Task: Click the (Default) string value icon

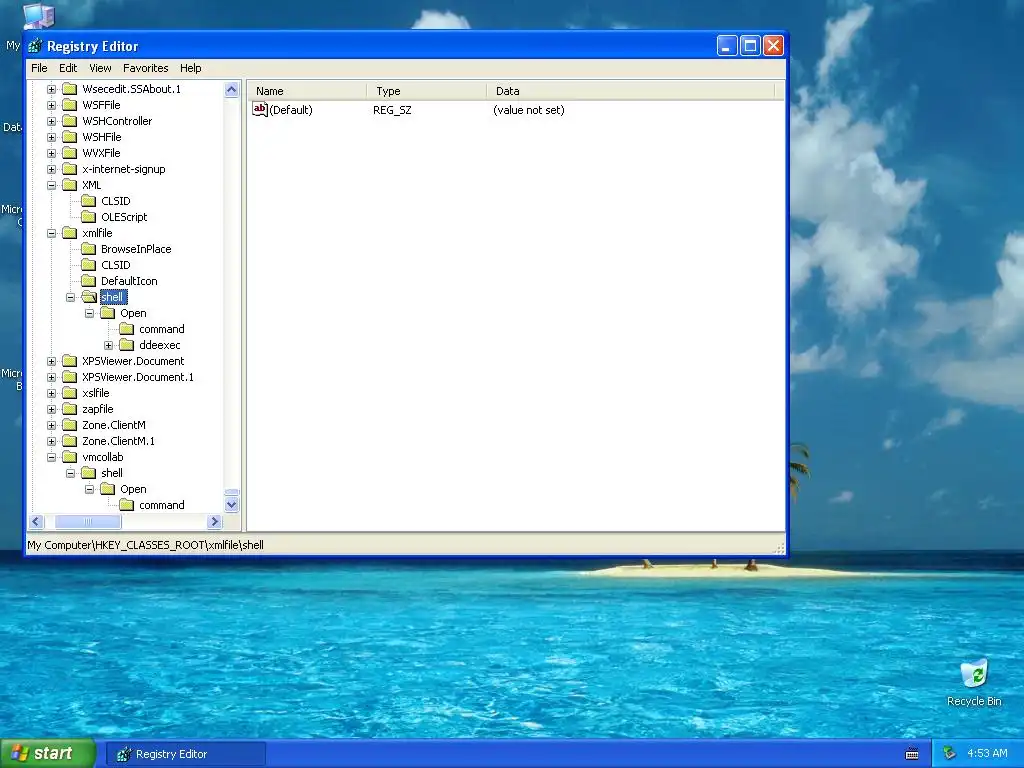Action: point(260,109)
